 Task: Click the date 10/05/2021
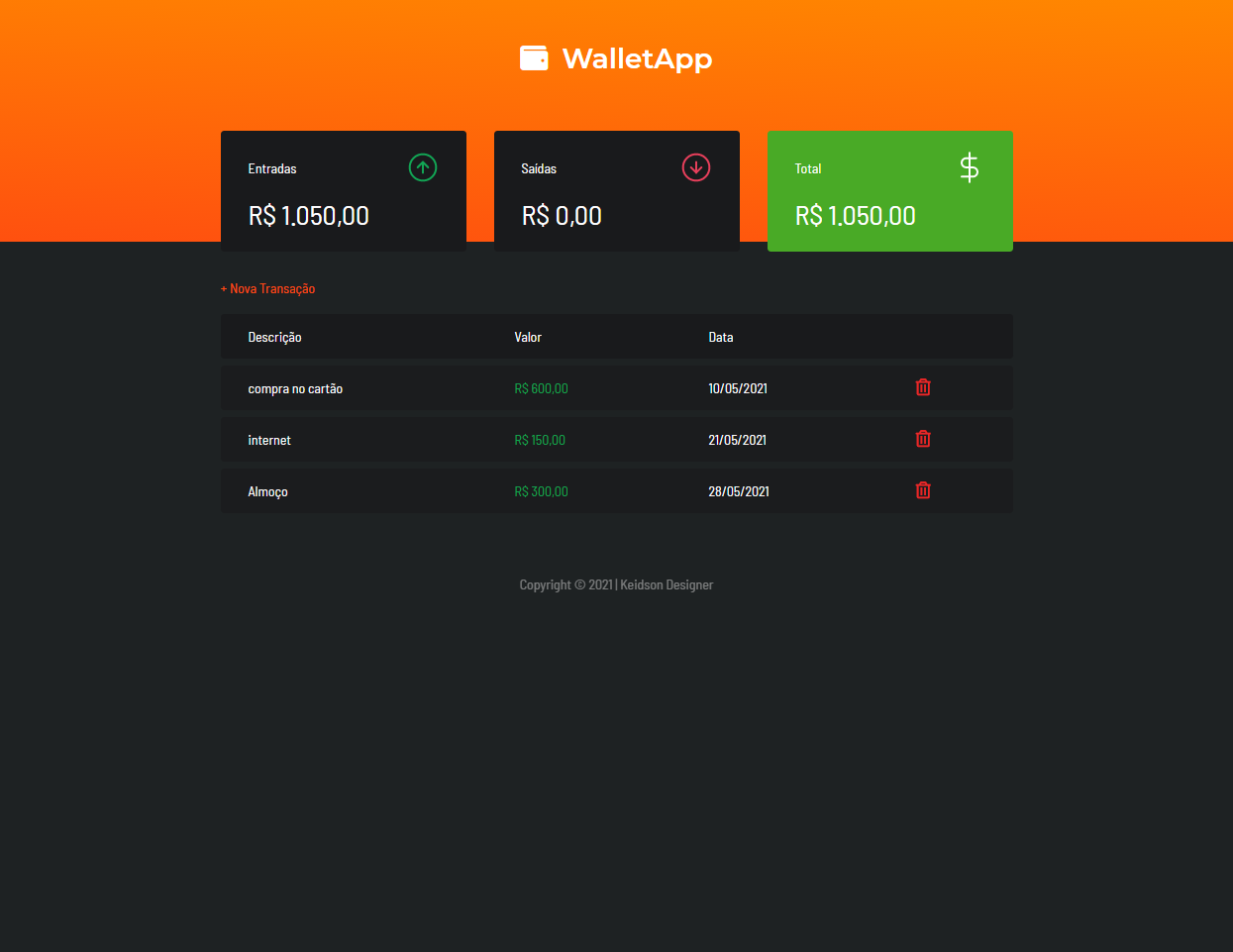pyautogui.click(x=738, y=388)
